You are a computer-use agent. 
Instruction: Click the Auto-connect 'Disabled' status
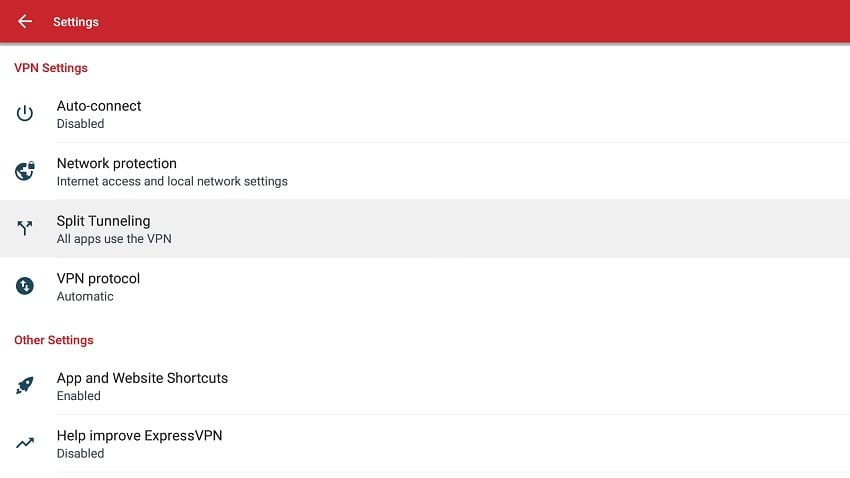click(80, 124)
